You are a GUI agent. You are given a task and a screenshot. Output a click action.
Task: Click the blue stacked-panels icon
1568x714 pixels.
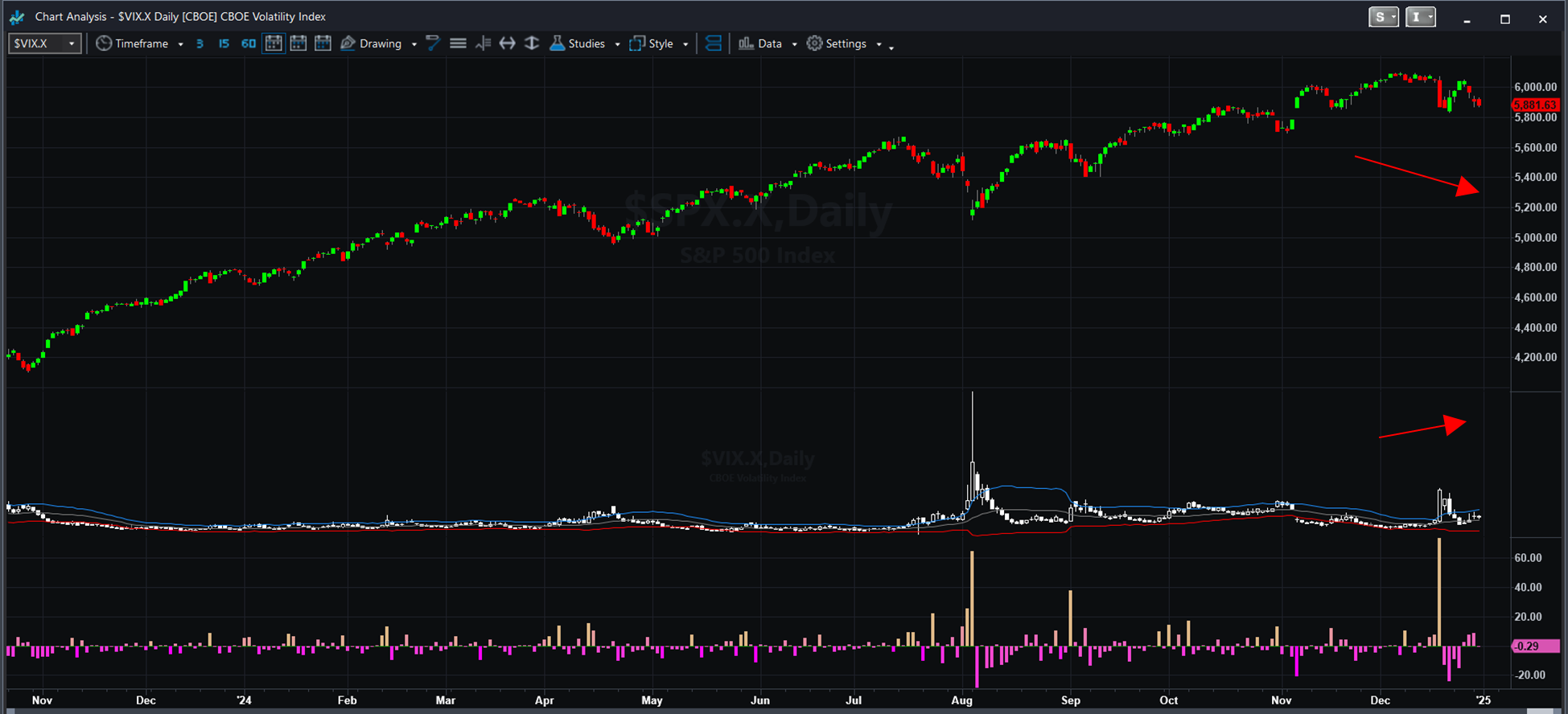click(713, 43)
